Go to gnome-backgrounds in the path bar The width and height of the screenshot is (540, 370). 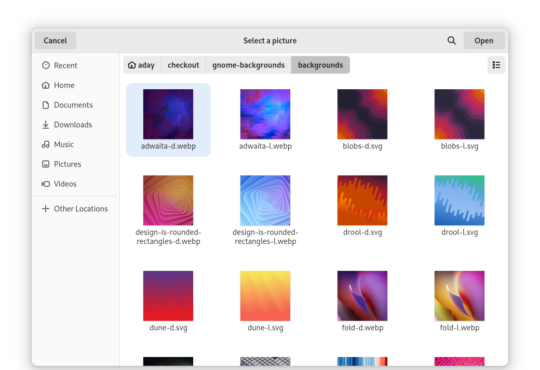248,65
